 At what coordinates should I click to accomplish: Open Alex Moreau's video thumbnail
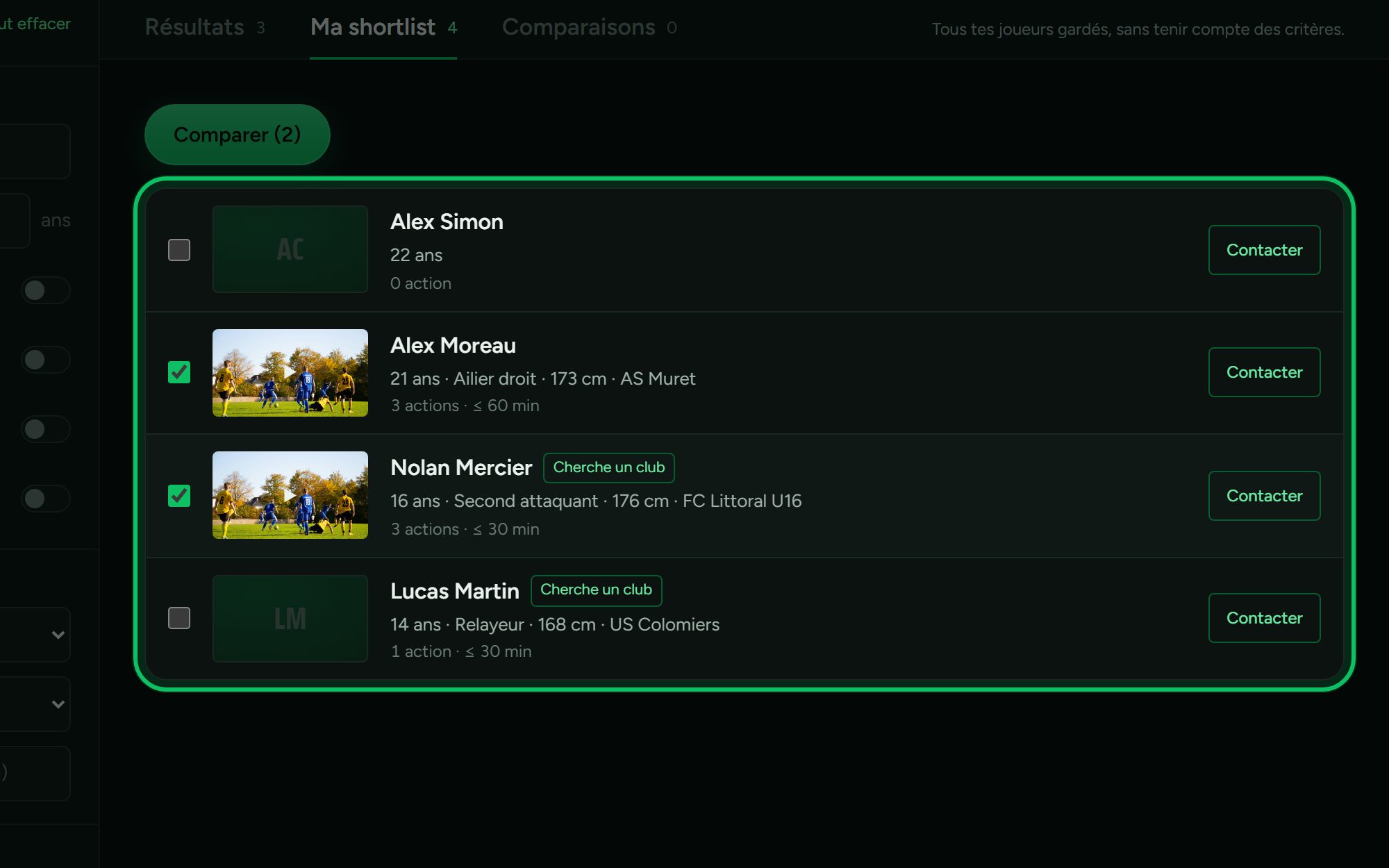290,373
